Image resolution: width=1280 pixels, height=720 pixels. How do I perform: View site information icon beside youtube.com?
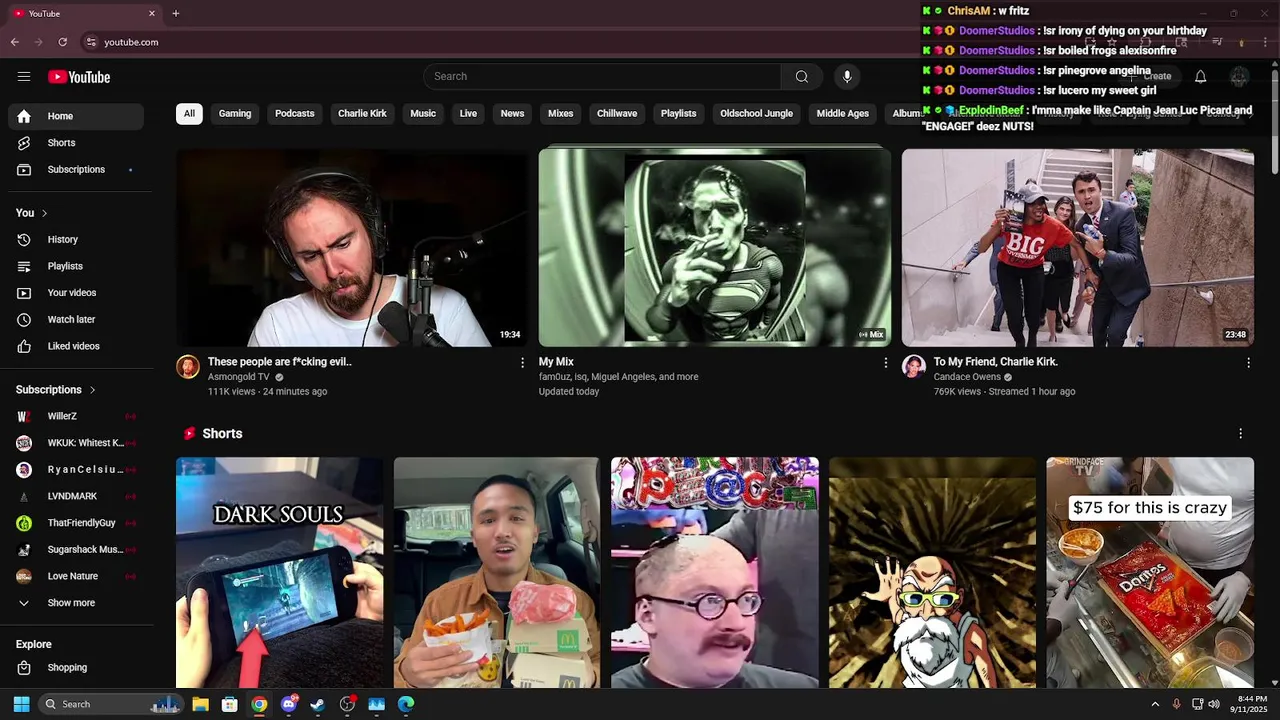pyautogui.click(x=91, y=42)
